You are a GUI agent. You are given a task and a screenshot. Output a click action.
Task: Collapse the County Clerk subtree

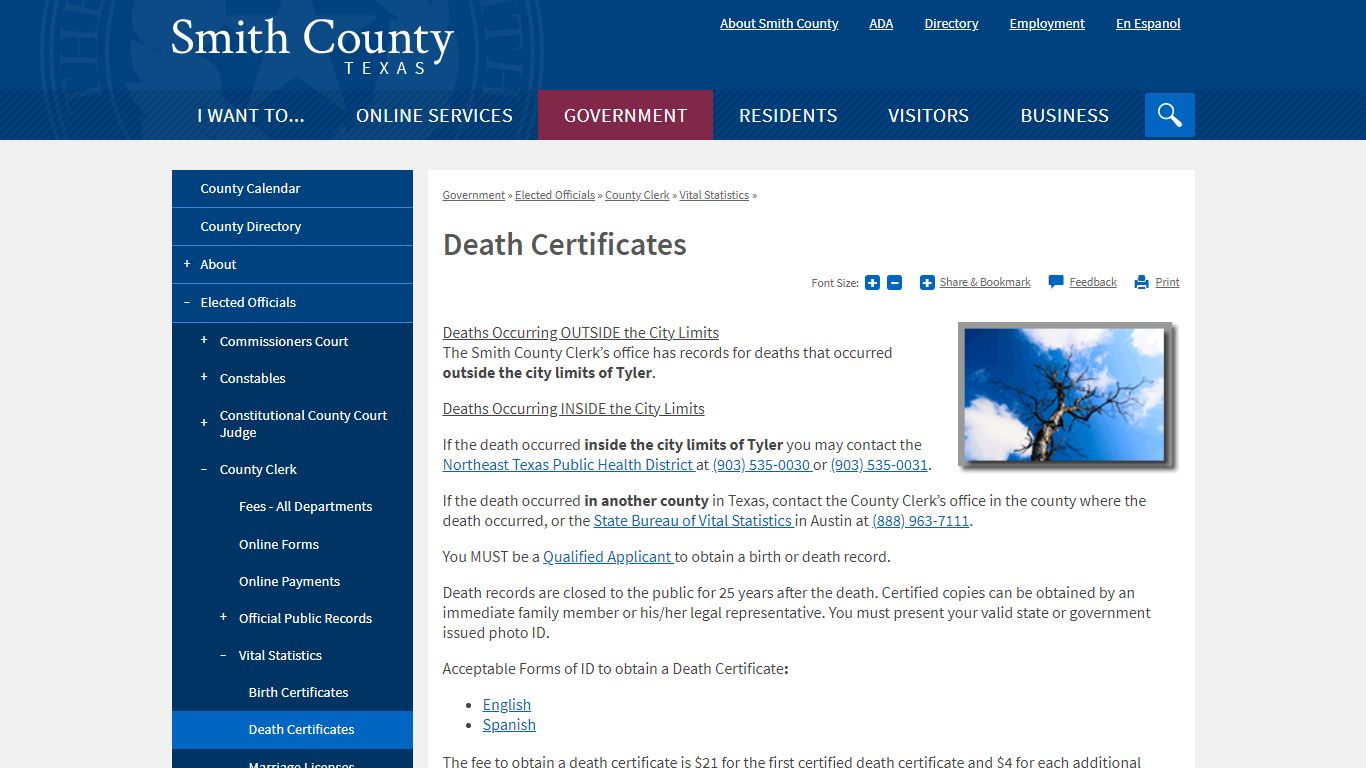click(x=204, y=469)
